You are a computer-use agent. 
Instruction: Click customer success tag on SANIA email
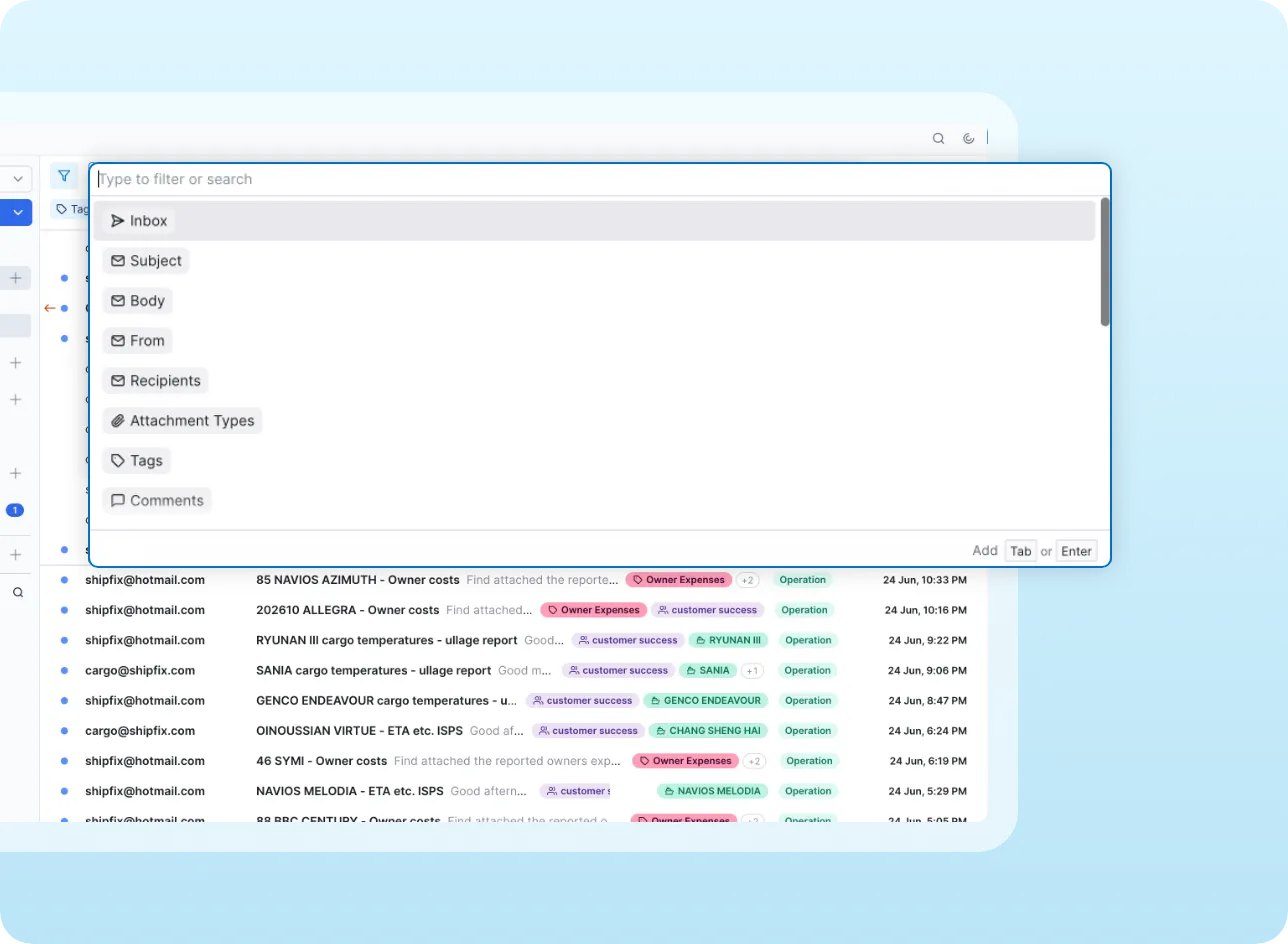618,670
